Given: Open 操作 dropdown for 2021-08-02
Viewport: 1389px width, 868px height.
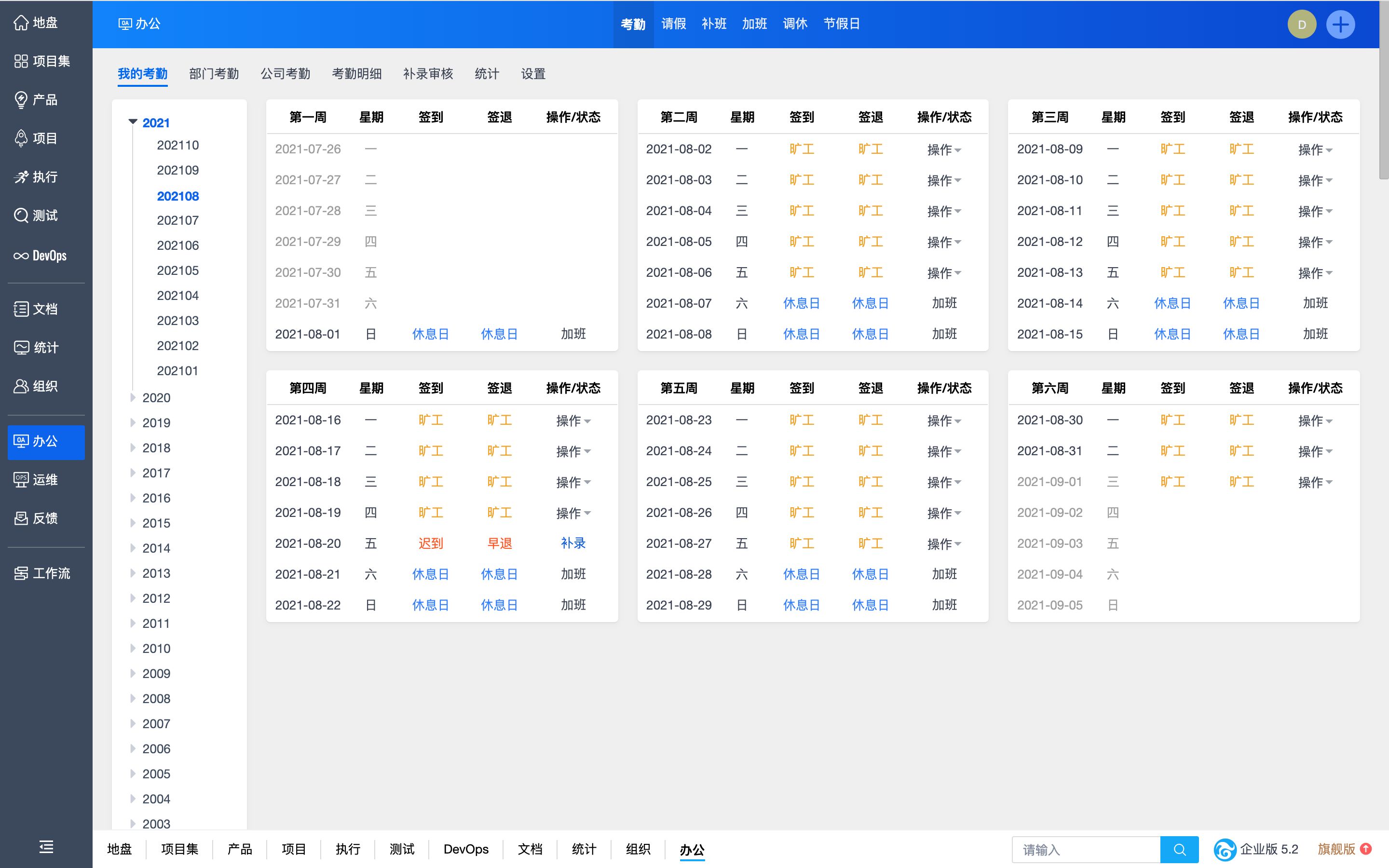Looking at the screenshot, I should 943,150.
